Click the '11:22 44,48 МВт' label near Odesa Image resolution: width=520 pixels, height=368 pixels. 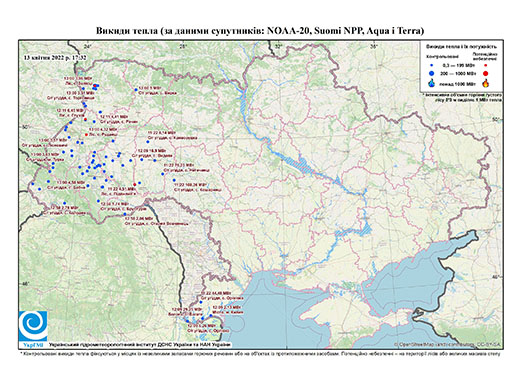point(217,293)
